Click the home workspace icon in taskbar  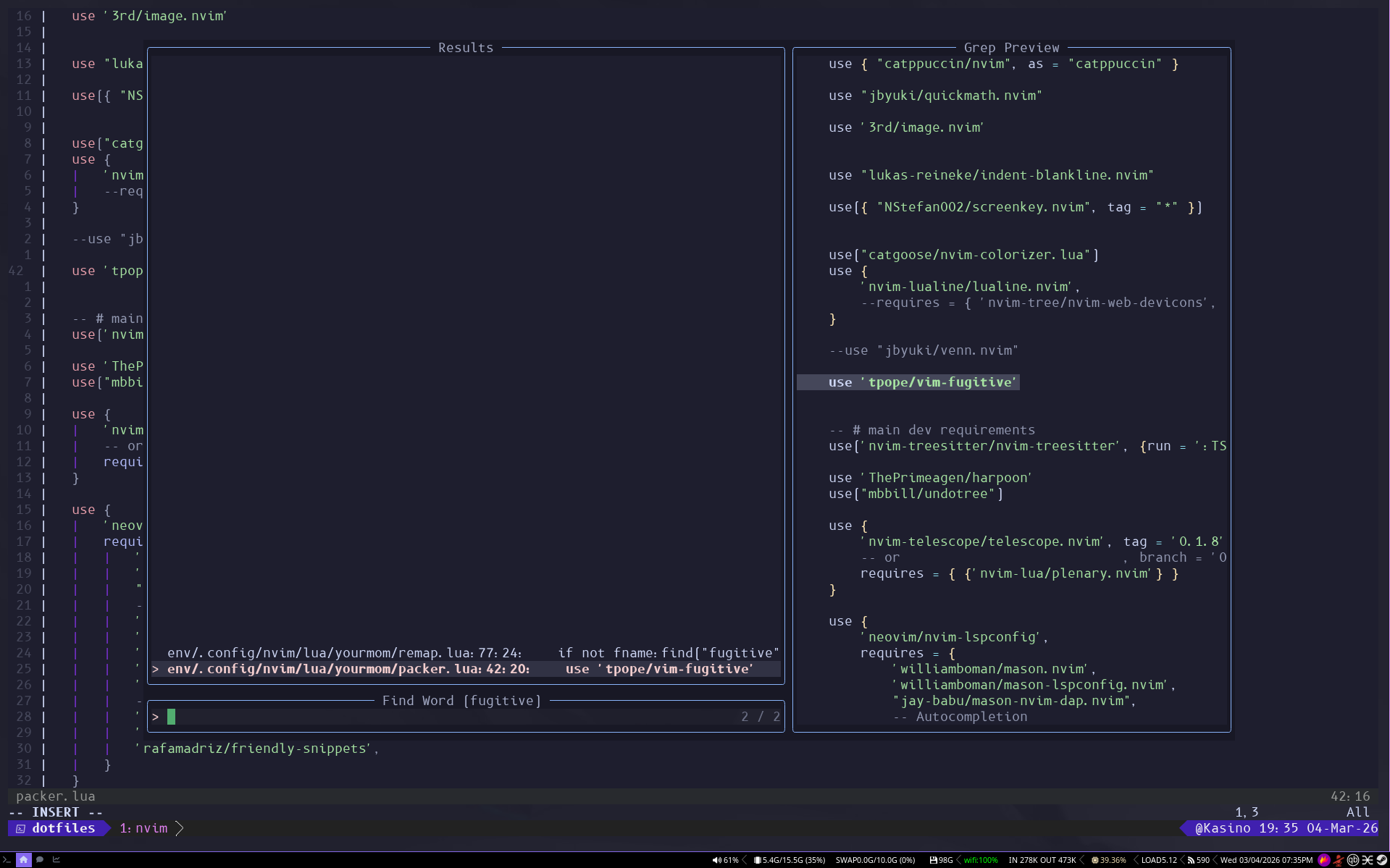pos(24,859)
